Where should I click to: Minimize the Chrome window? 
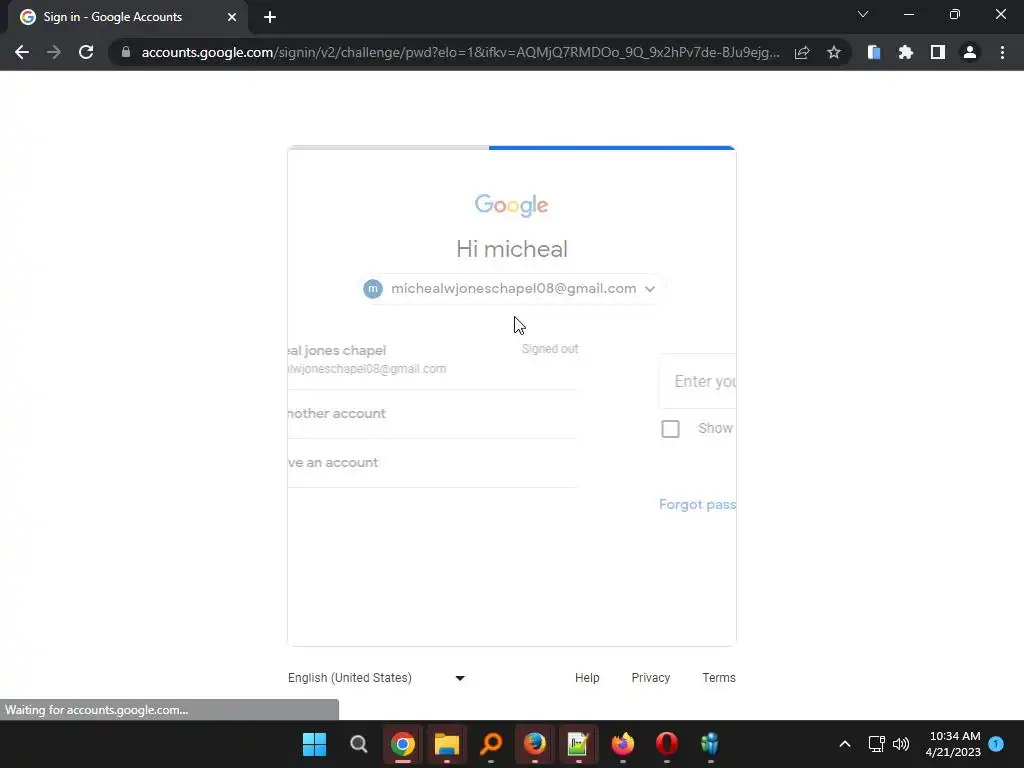909,14
